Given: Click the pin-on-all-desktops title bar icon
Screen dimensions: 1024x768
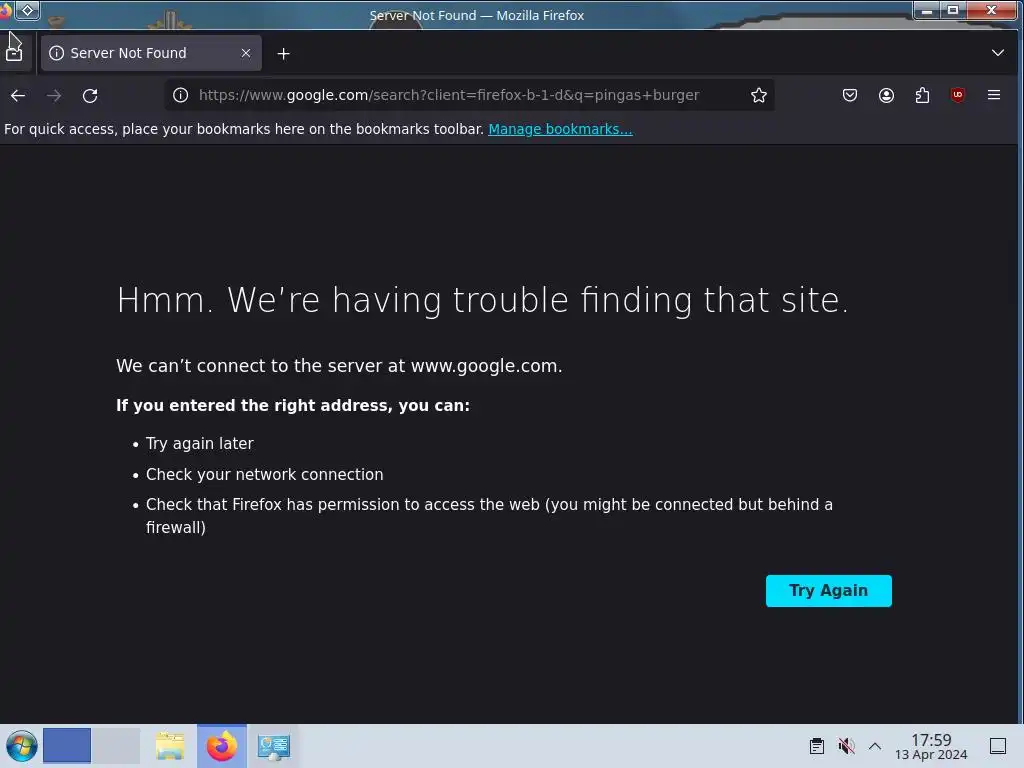Looking at the screenshot, I should click(x=27, y=10).
